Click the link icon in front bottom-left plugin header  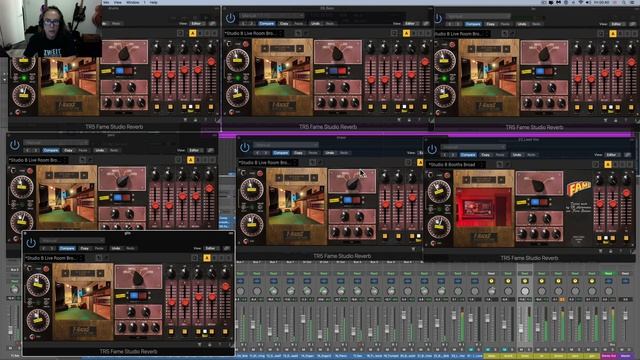(227, 248)
